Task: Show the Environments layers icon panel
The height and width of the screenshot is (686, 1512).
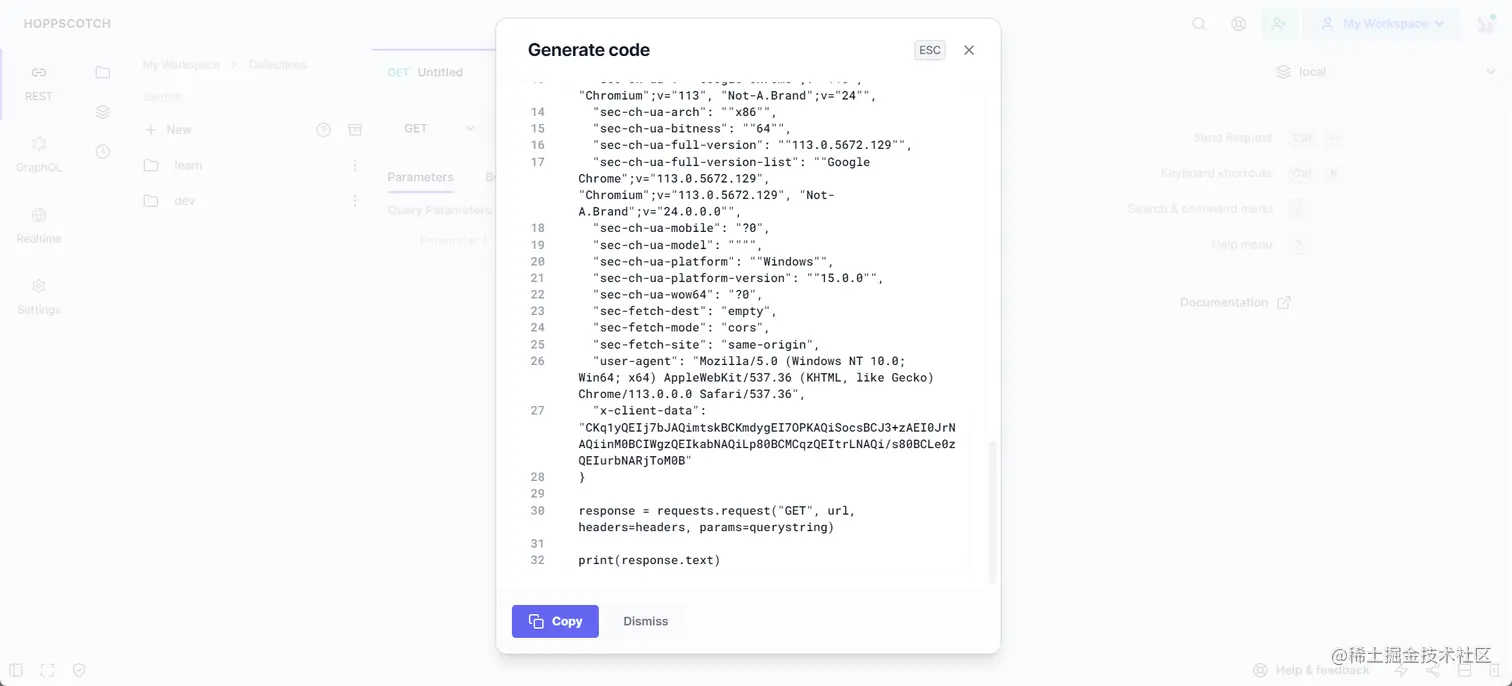Action: point(103,112)
